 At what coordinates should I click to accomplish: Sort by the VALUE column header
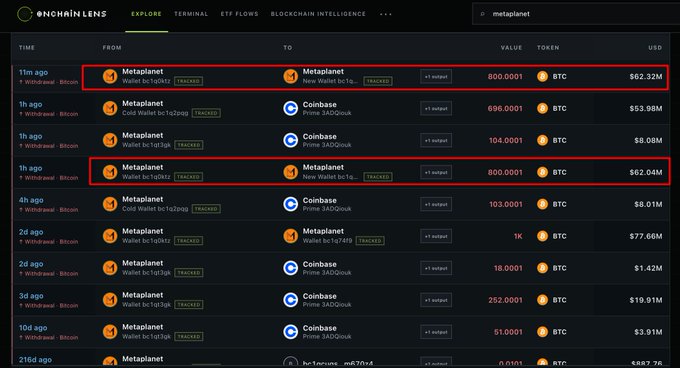(511, 48)
